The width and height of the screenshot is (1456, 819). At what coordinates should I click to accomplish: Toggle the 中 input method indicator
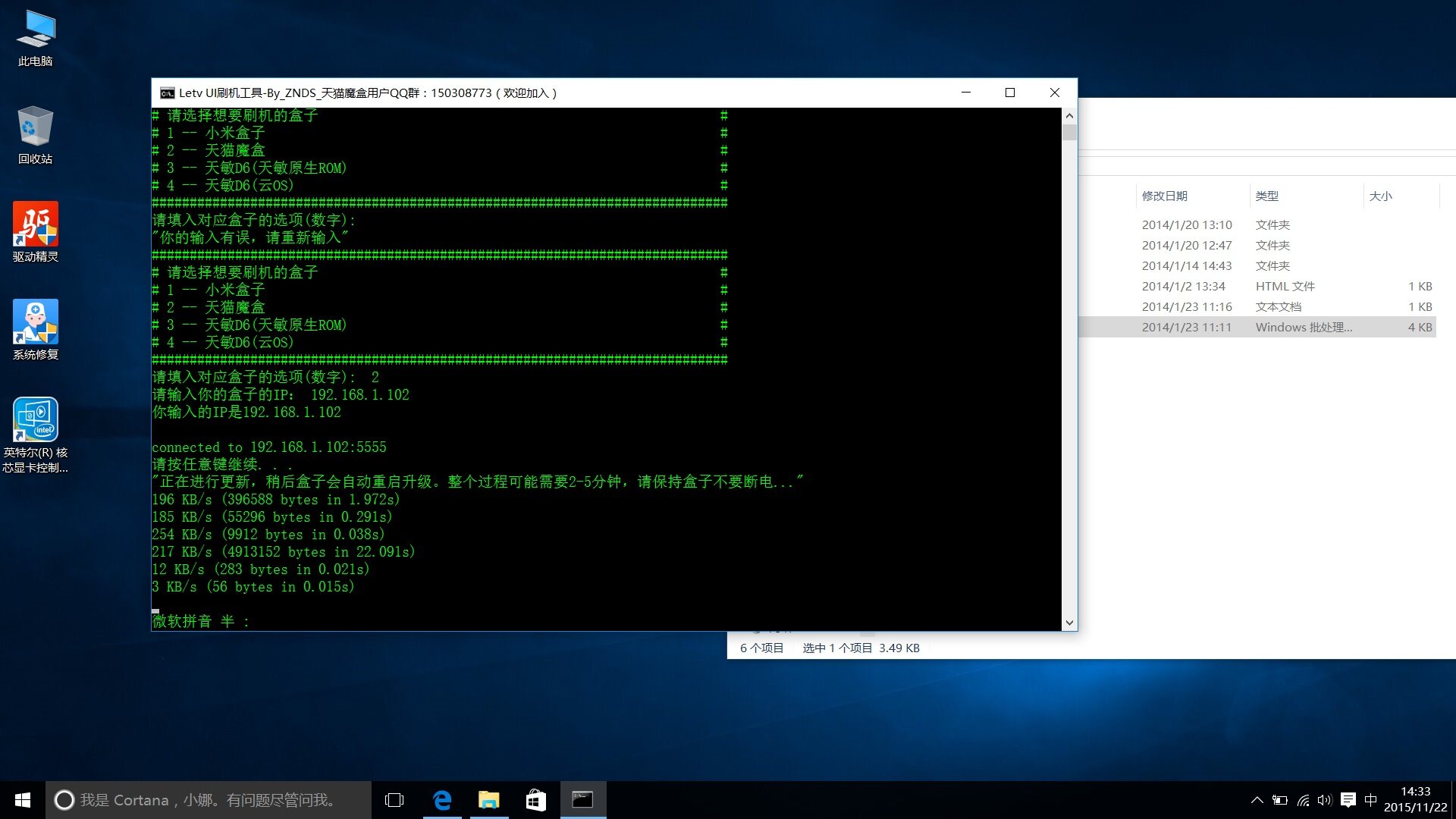pyautogui.click(x=1370, y=800)
